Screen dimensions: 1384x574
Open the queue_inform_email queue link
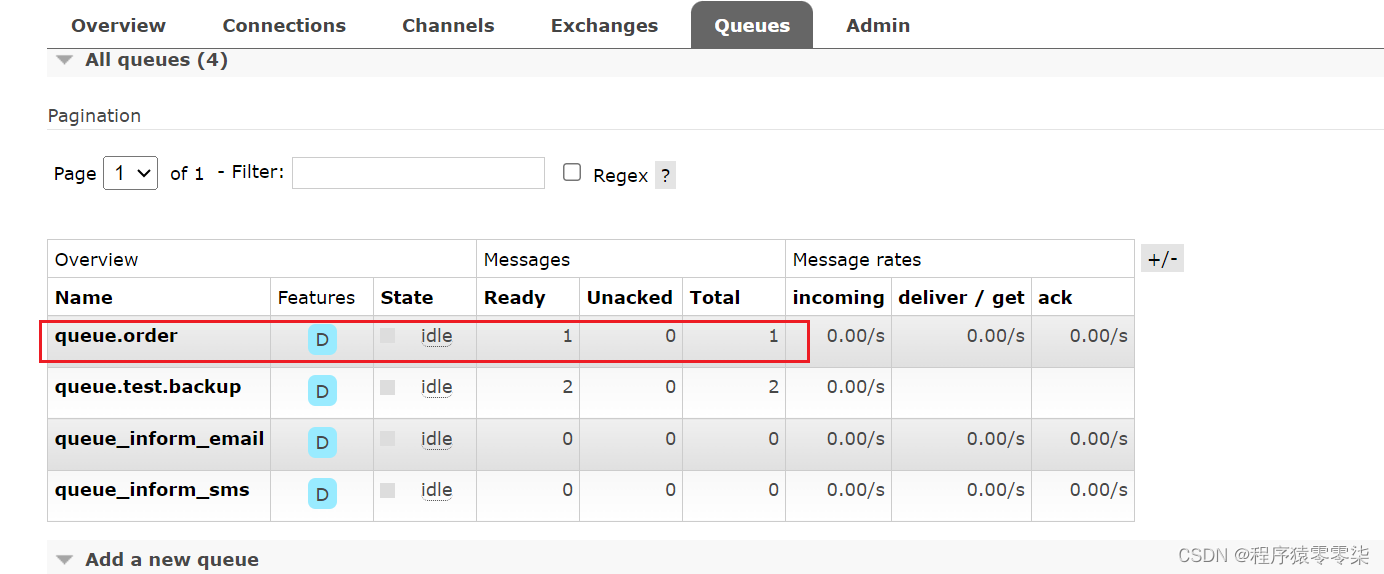click(x=160, y=439)
